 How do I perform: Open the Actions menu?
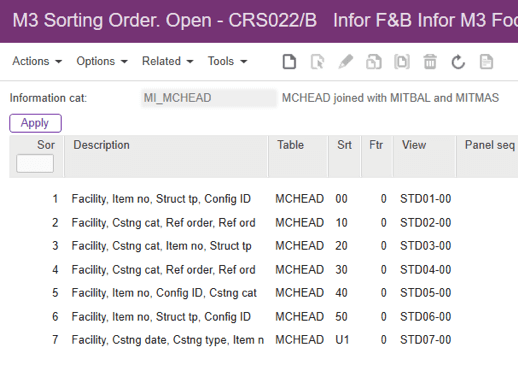click(37, 61)
